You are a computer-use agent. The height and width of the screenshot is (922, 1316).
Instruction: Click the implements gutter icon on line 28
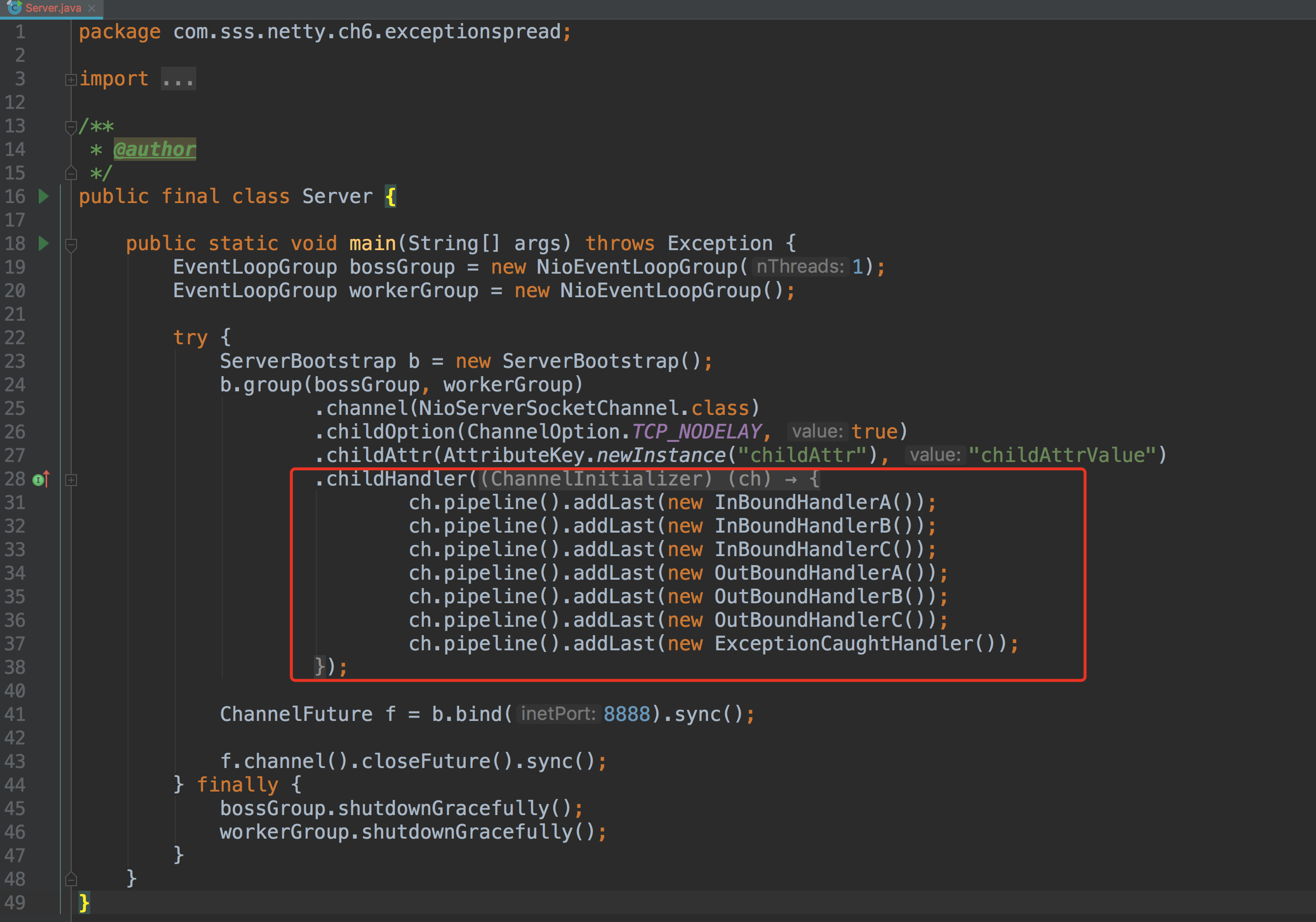click(x=41, y=479)
